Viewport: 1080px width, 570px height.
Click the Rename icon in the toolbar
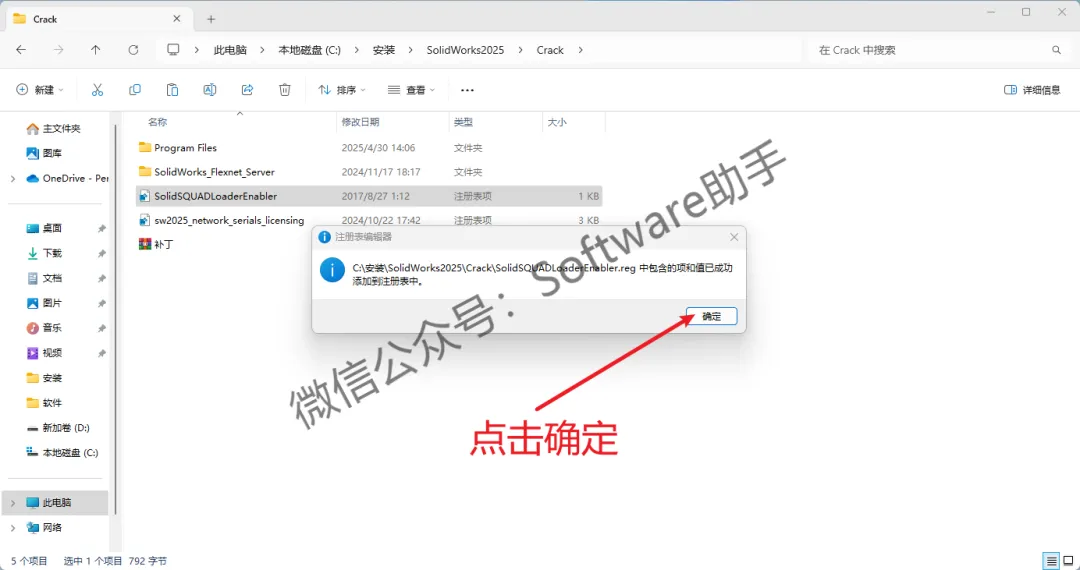(x=210, y=89)
